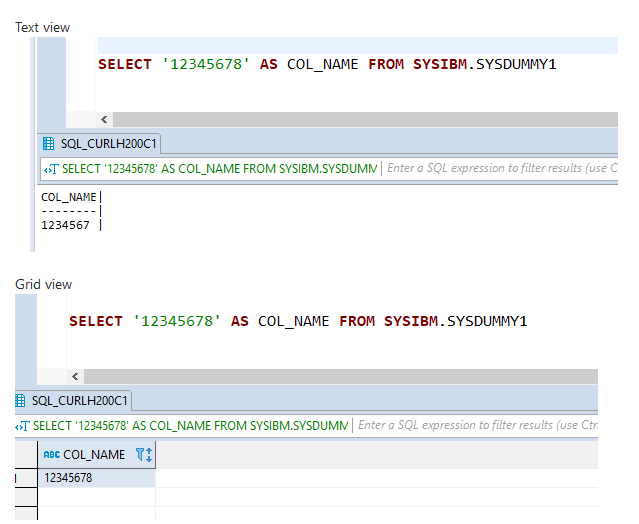Screen dimensions: 639x524
Task: Select row header of first grid row
Action: (26, 478)
